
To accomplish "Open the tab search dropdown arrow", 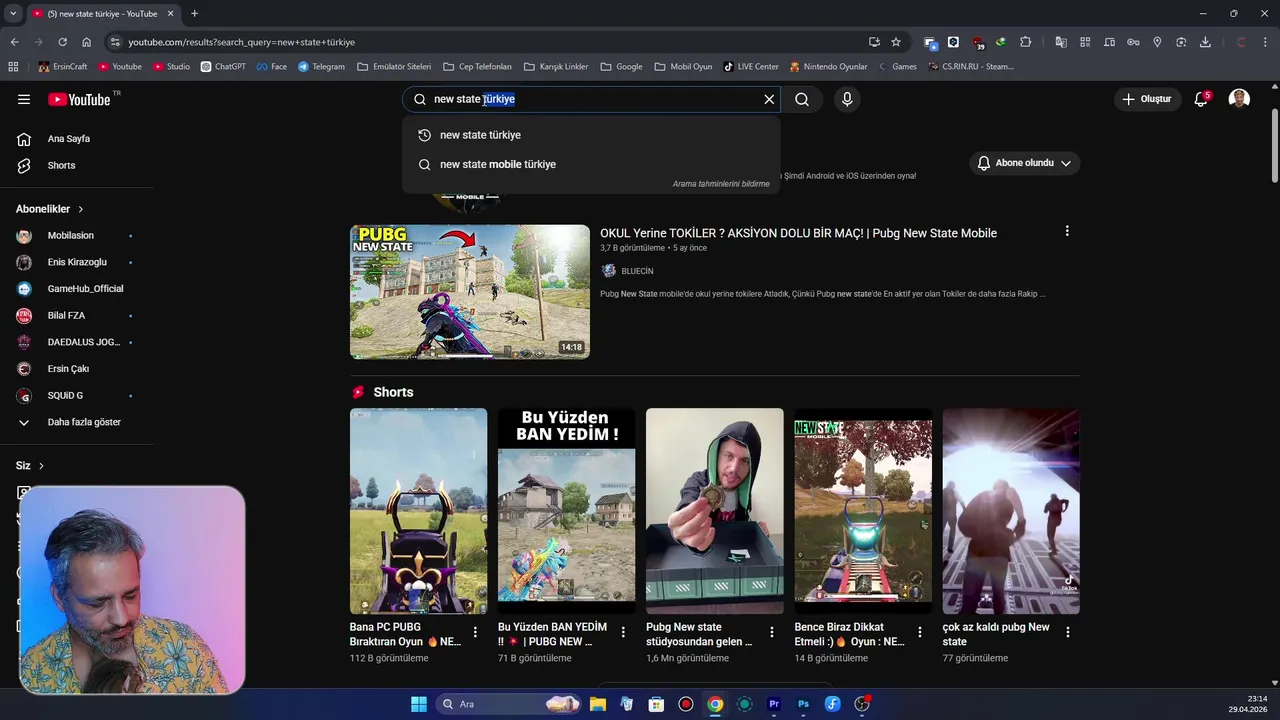I will [12, 13].
